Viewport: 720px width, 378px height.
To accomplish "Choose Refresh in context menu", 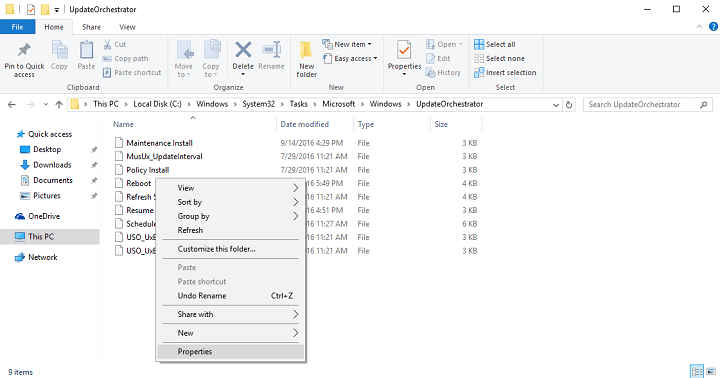I will 231,230.
